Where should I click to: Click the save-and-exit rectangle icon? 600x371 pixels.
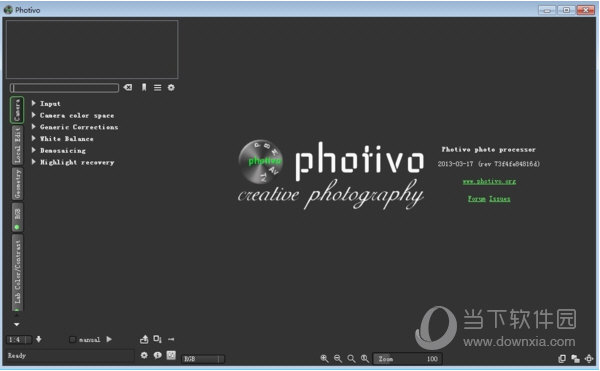point(157,339)
